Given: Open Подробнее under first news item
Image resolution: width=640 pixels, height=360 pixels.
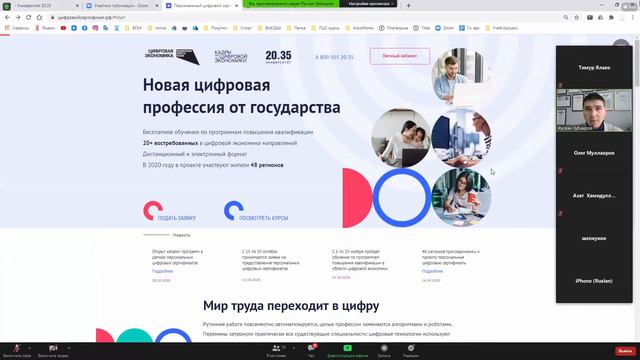Looking at the screenshot, I should click(x=162, y=271).
